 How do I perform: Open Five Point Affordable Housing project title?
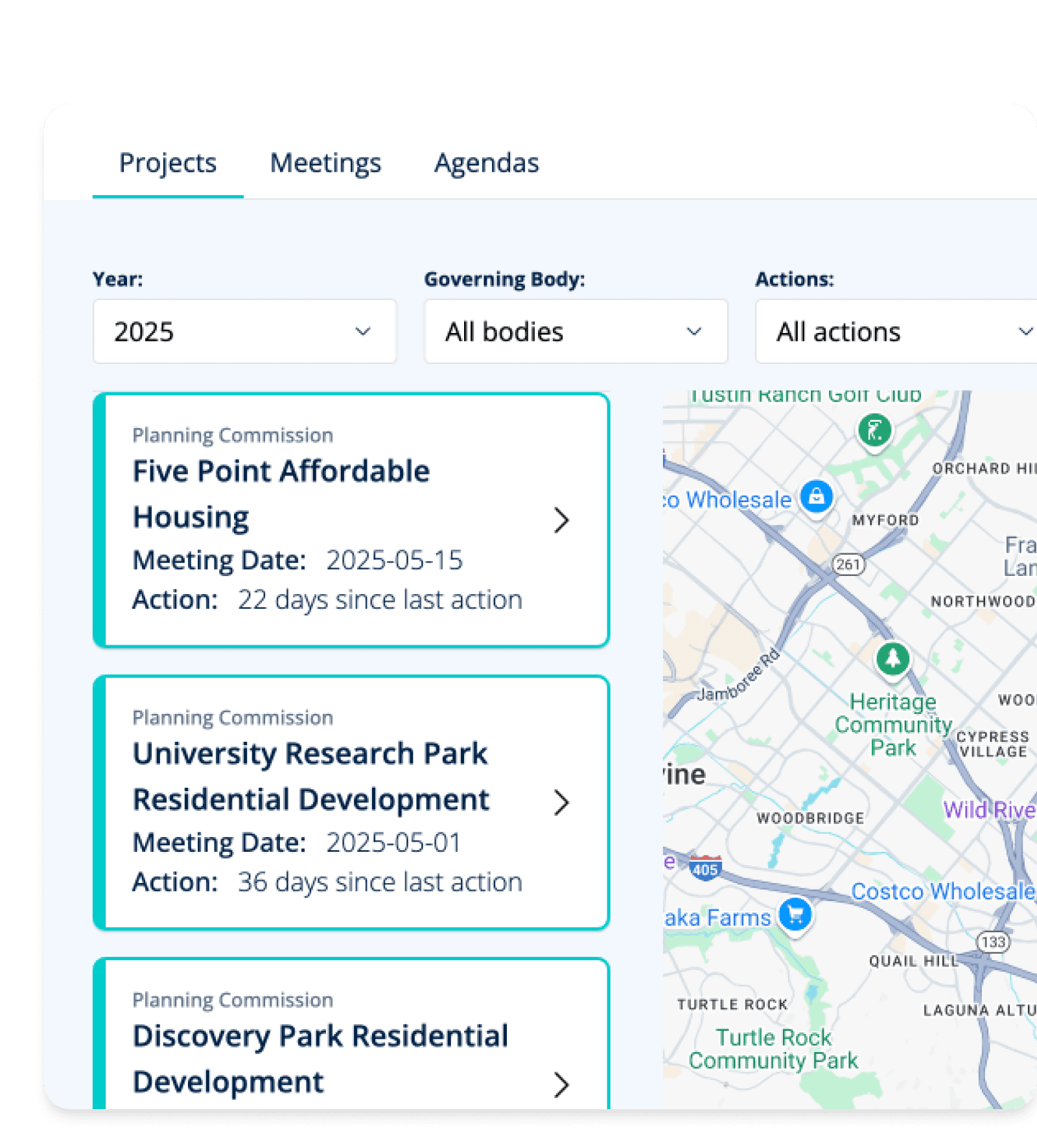click(281, 494)
